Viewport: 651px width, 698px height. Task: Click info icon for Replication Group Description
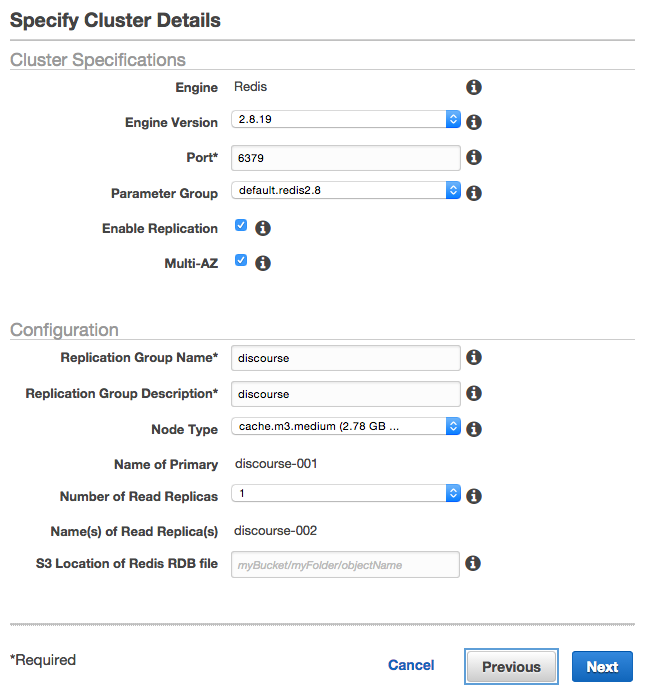point(473,393)
